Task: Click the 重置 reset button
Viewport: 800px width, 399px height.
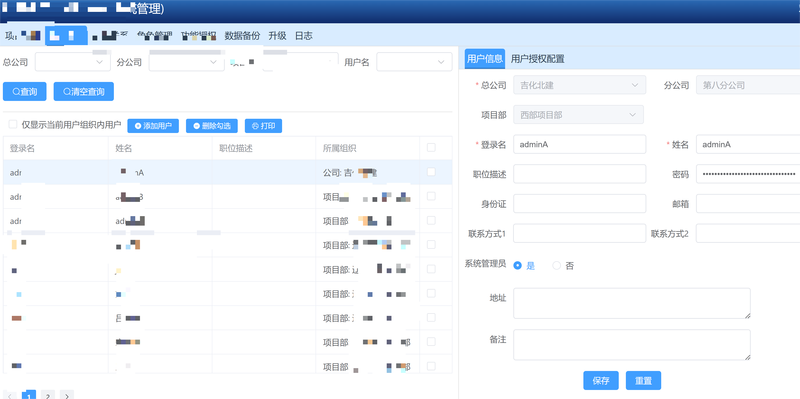Action: tap(643, 381)
